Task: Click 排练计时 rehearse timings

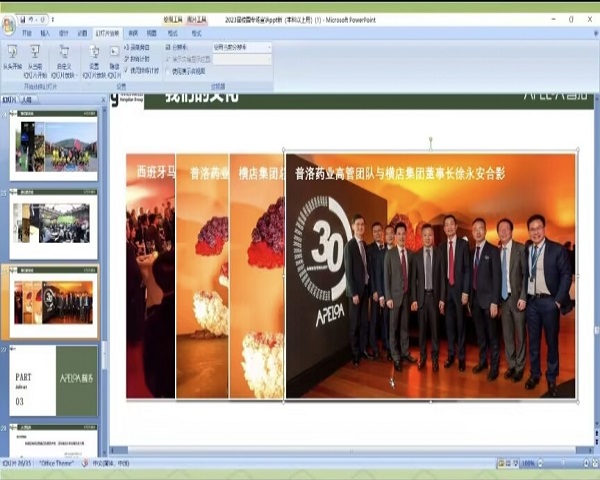Action: coord(137,59)
